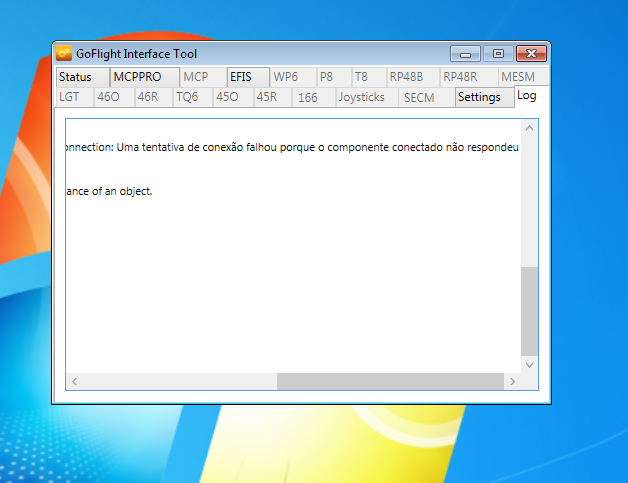The width and height of the screenshot is (628, 483).
Task: Open the Status tab
Action: coord(75,77)
